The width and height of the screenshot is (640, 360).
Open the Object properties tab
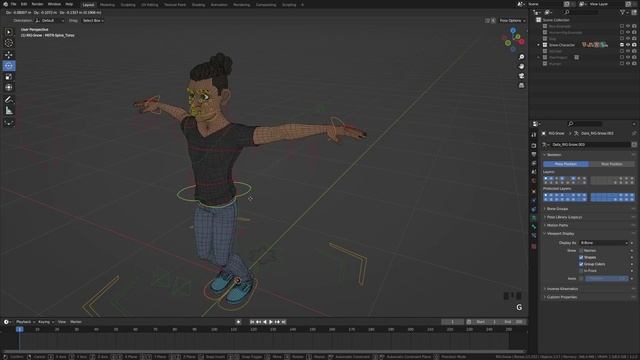(x=533, y=191)
